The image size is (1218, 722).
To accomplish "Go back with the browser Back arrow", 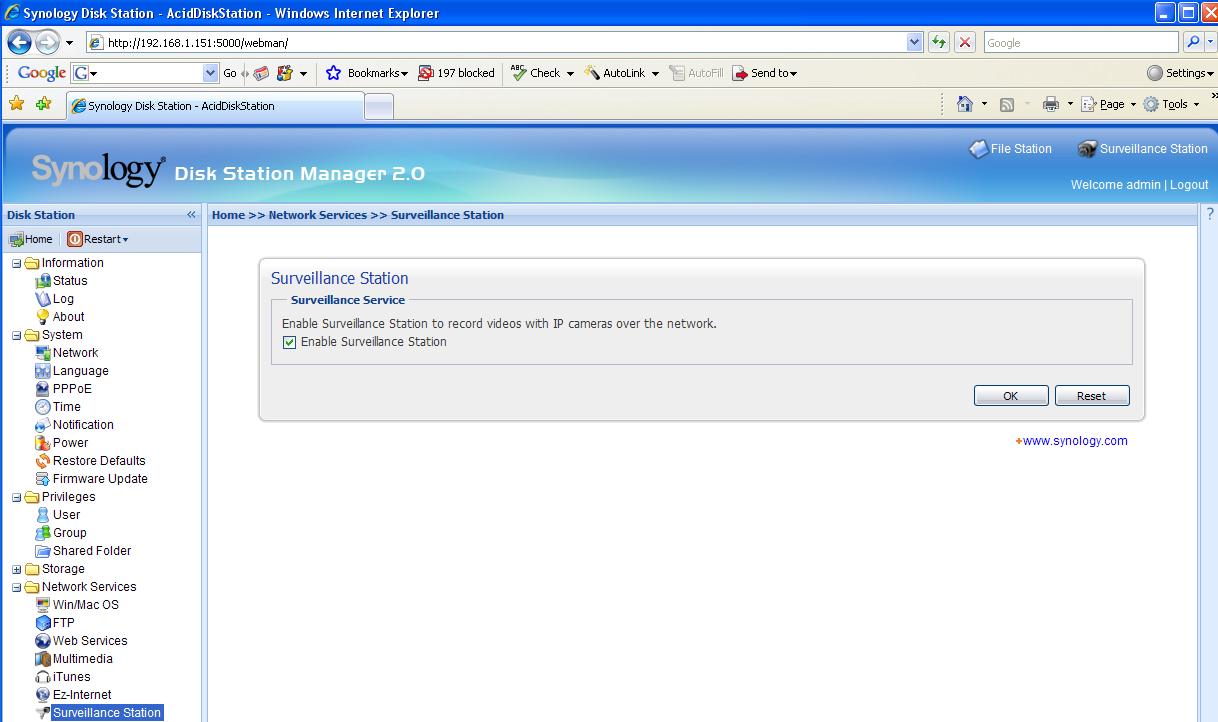I will [x=19, y=43].
